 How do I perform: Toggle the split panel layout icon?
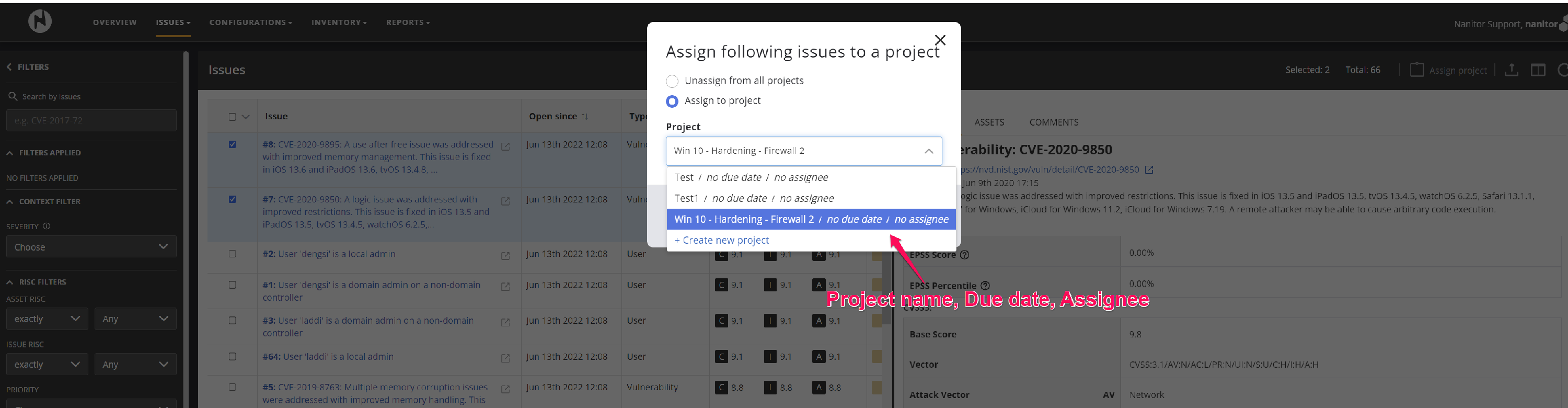coord(1538,70)
